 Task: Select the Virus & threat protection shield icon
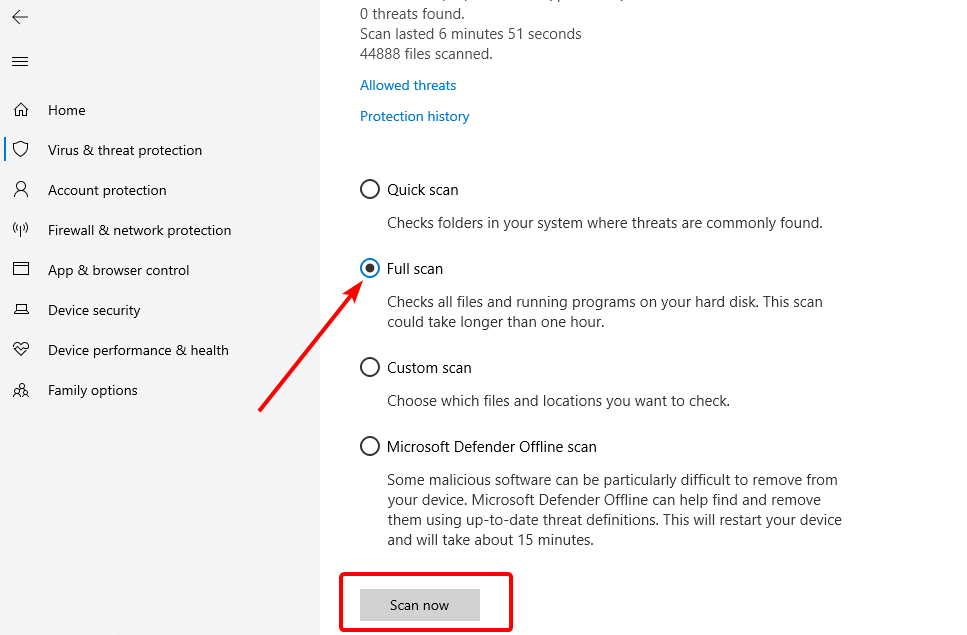[x=20, y=150]
